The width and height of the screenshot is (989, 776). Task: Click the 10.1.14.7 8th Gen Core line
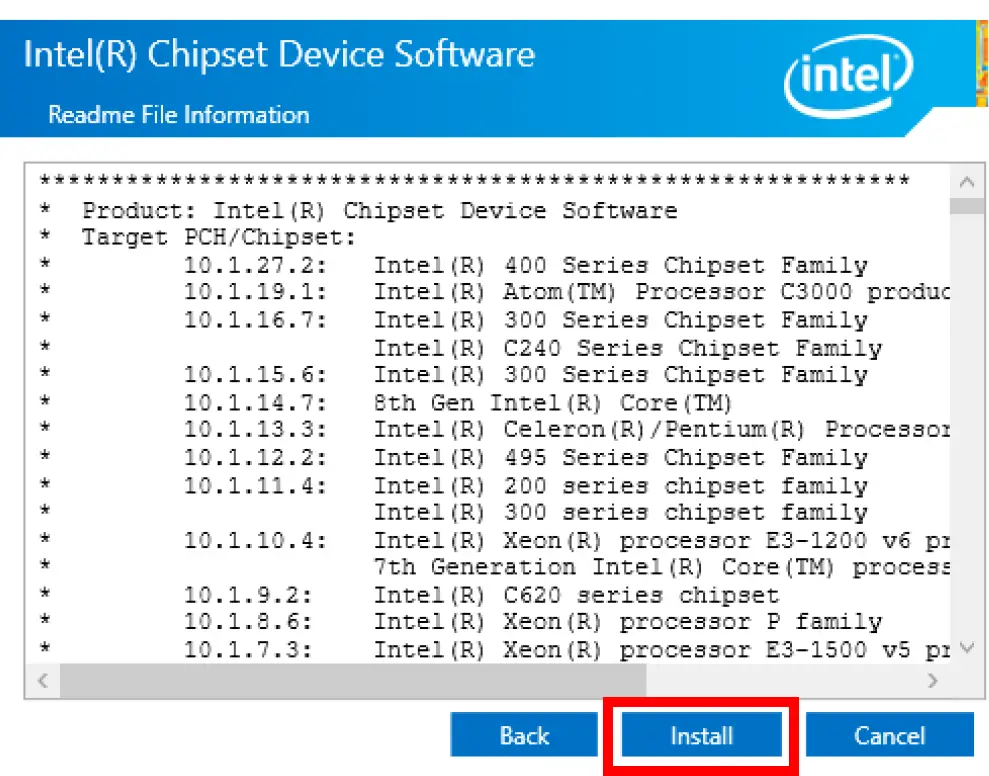(458, 403)
